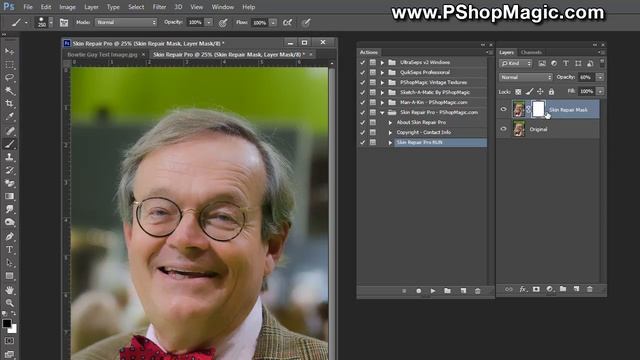This screenshot has height=360, width=640.
Task: Select the History Brush tool
Action: coord(9,170)
